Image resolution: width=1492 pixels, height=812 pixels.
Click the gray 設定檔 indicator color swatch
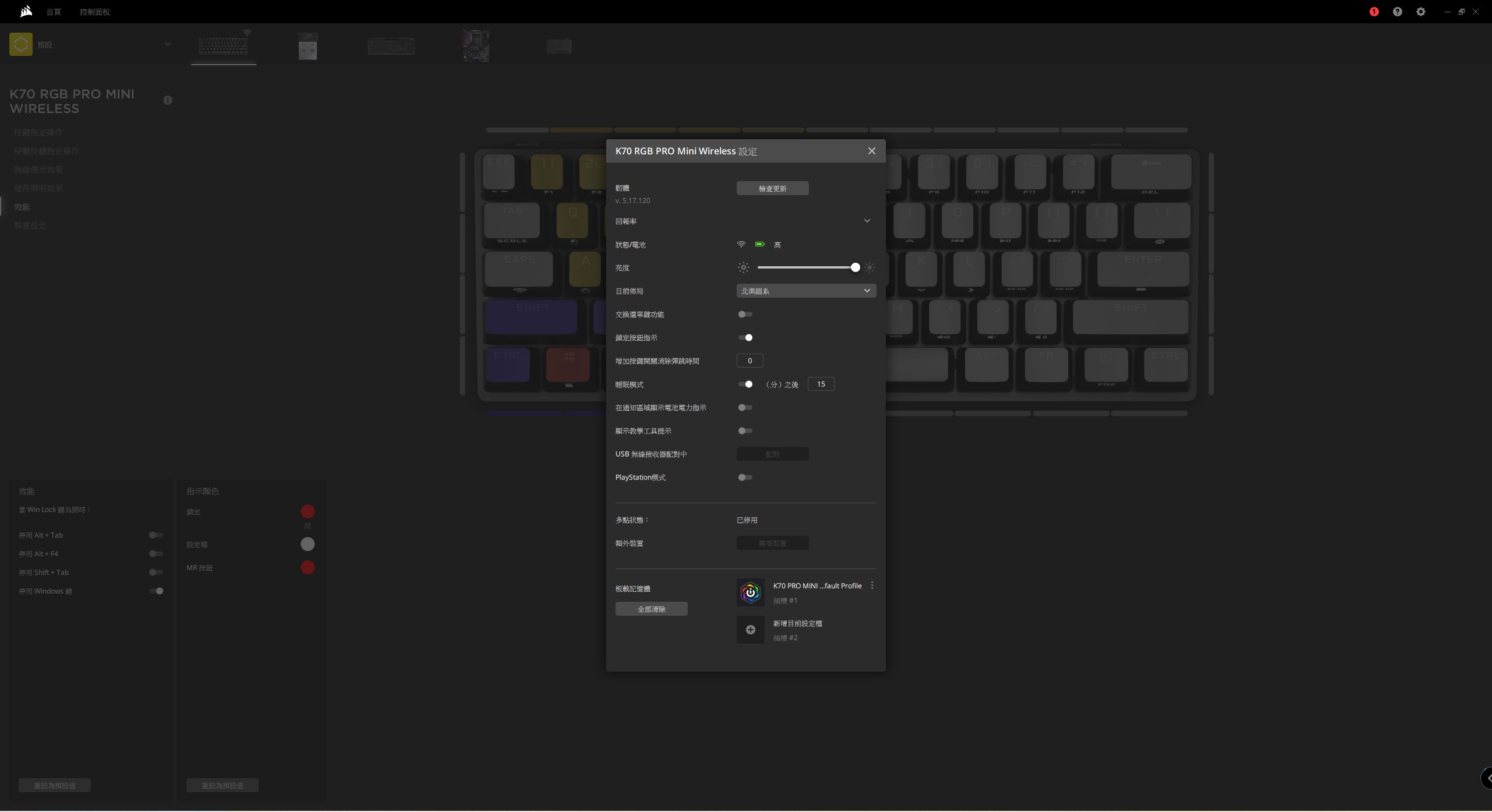[307, 544]
